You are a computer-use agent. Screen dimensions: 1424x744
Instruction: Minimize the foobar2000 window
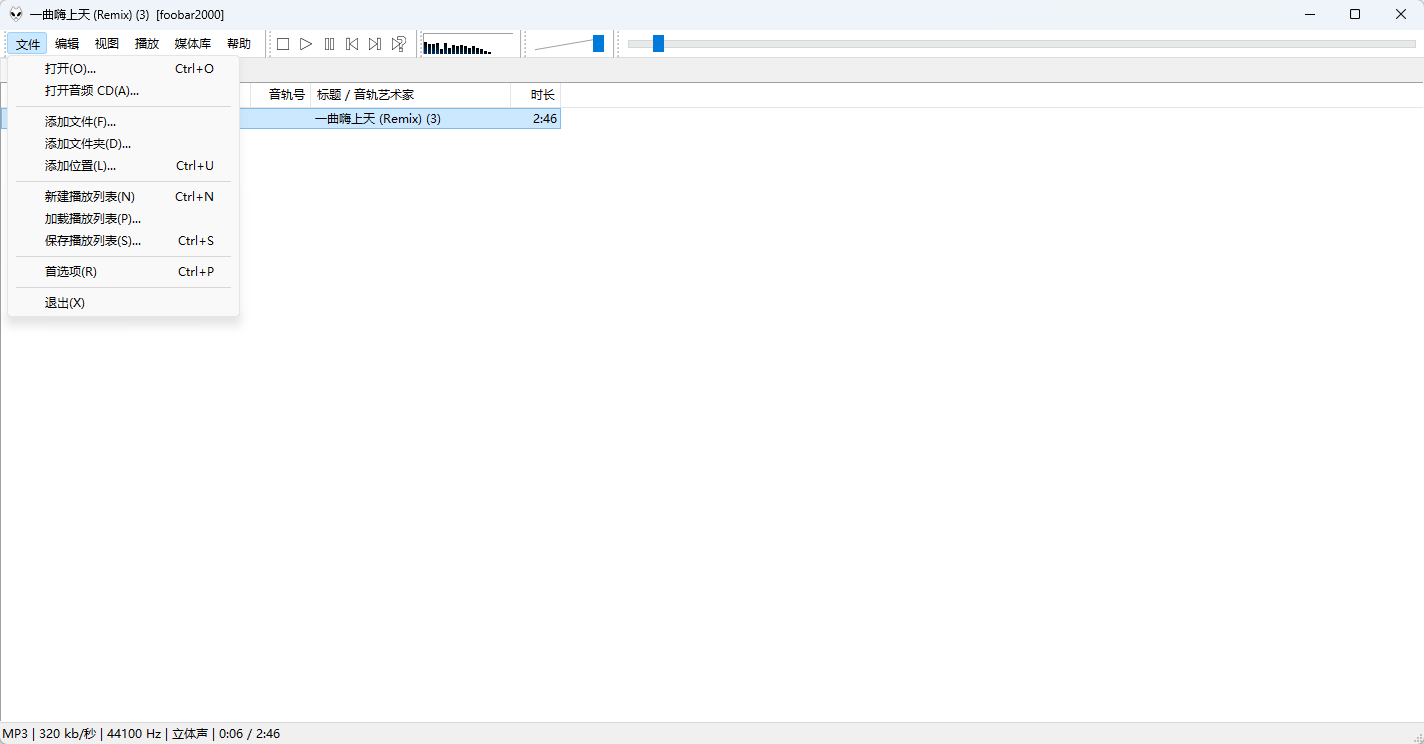pyautogui.click(x=1309, y=14)
